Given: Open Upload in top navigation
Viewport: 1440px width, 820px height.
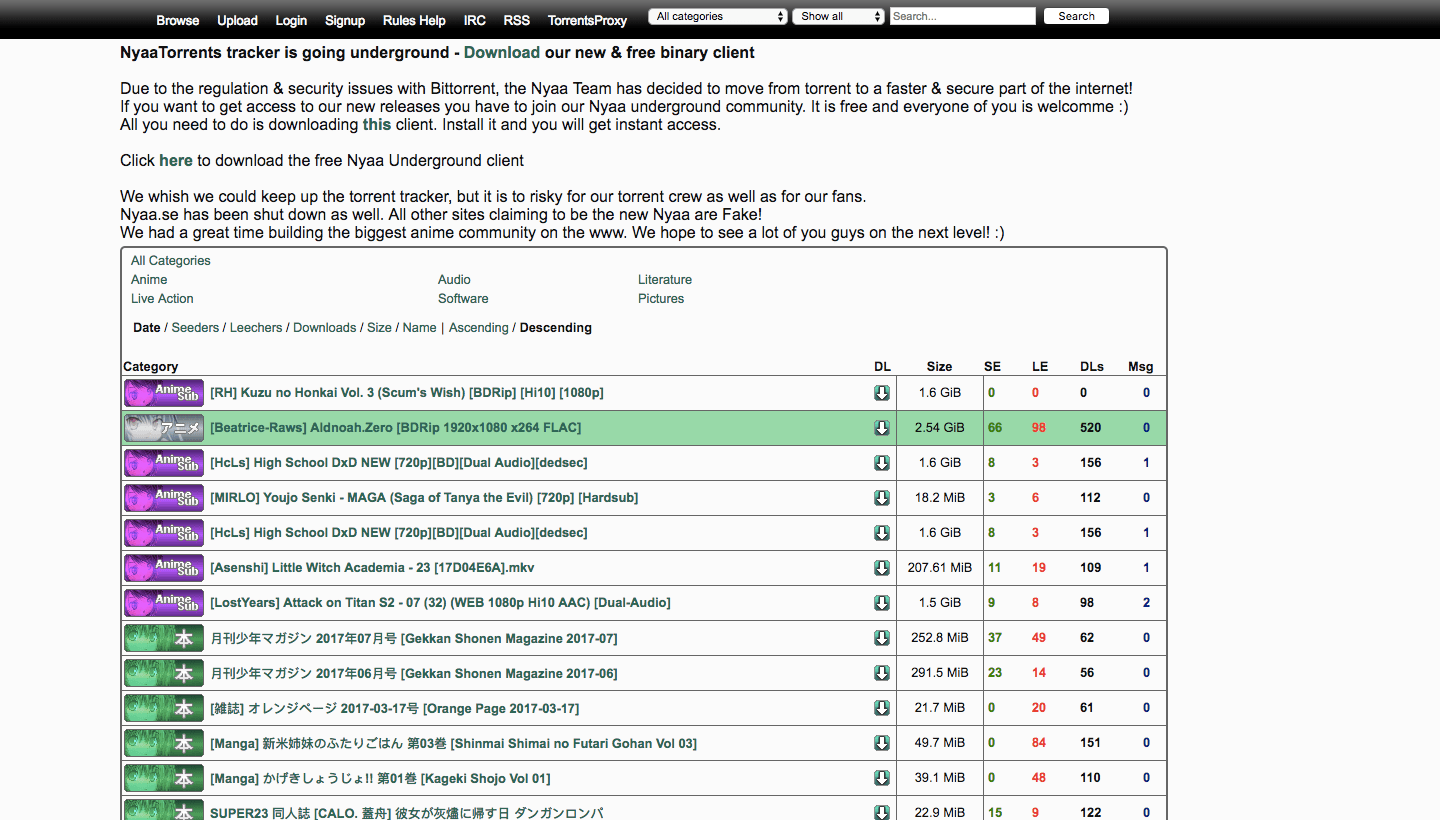Looking at the screenshot, I should pos(237,20).
